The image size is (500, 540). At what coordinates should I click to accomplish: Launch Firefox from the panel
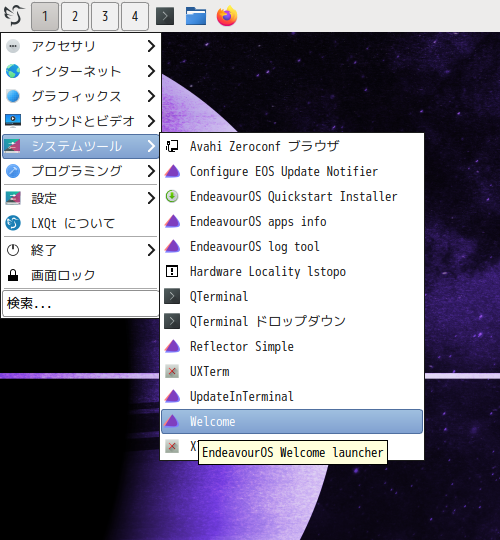[227, 16]
